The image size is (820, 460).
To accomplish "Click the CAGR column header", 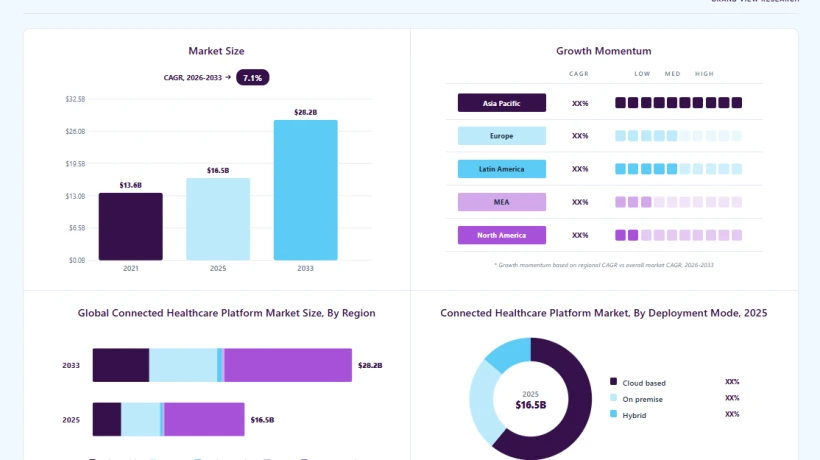I will click(x=579, y=74).
